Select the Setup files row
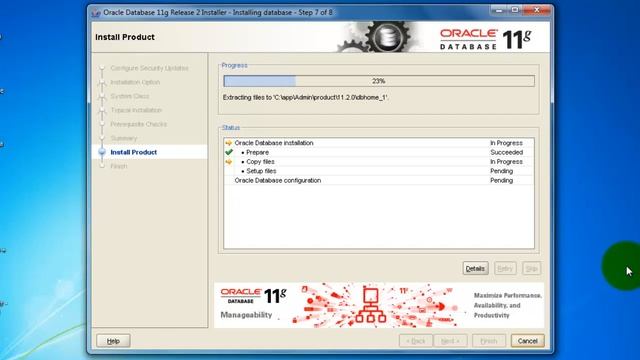 (379, 171)
